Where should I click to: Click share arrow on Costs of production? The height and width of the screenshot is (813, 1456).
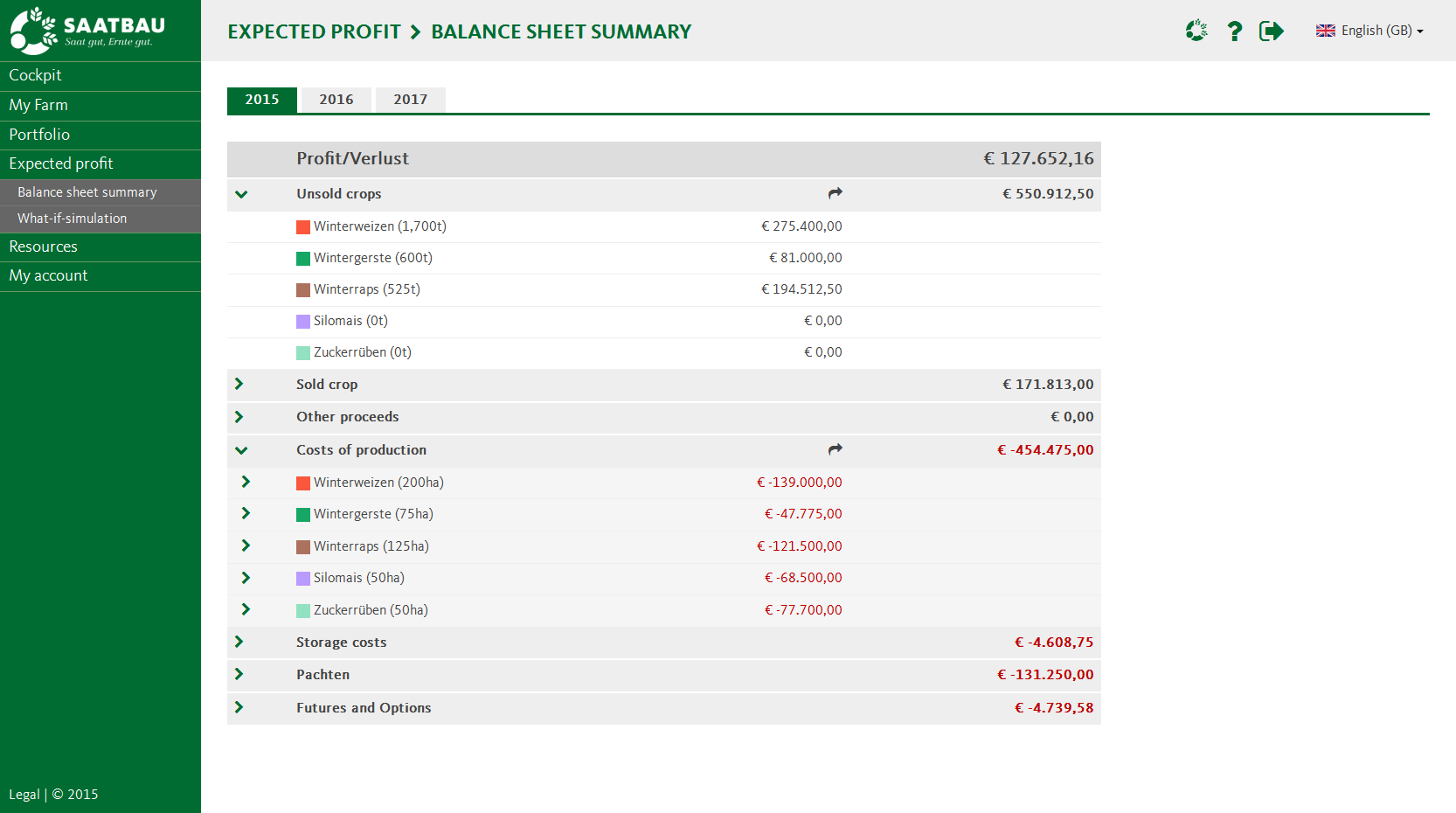pos(835,449)
